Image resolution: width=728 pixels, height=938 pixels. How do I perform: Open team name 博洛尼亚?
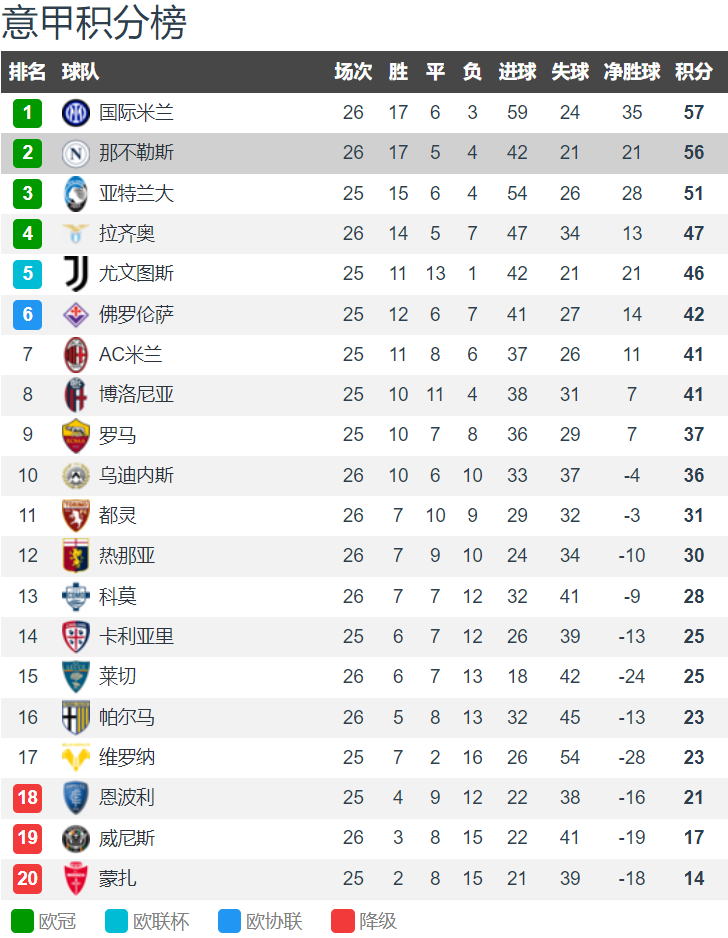136,394
